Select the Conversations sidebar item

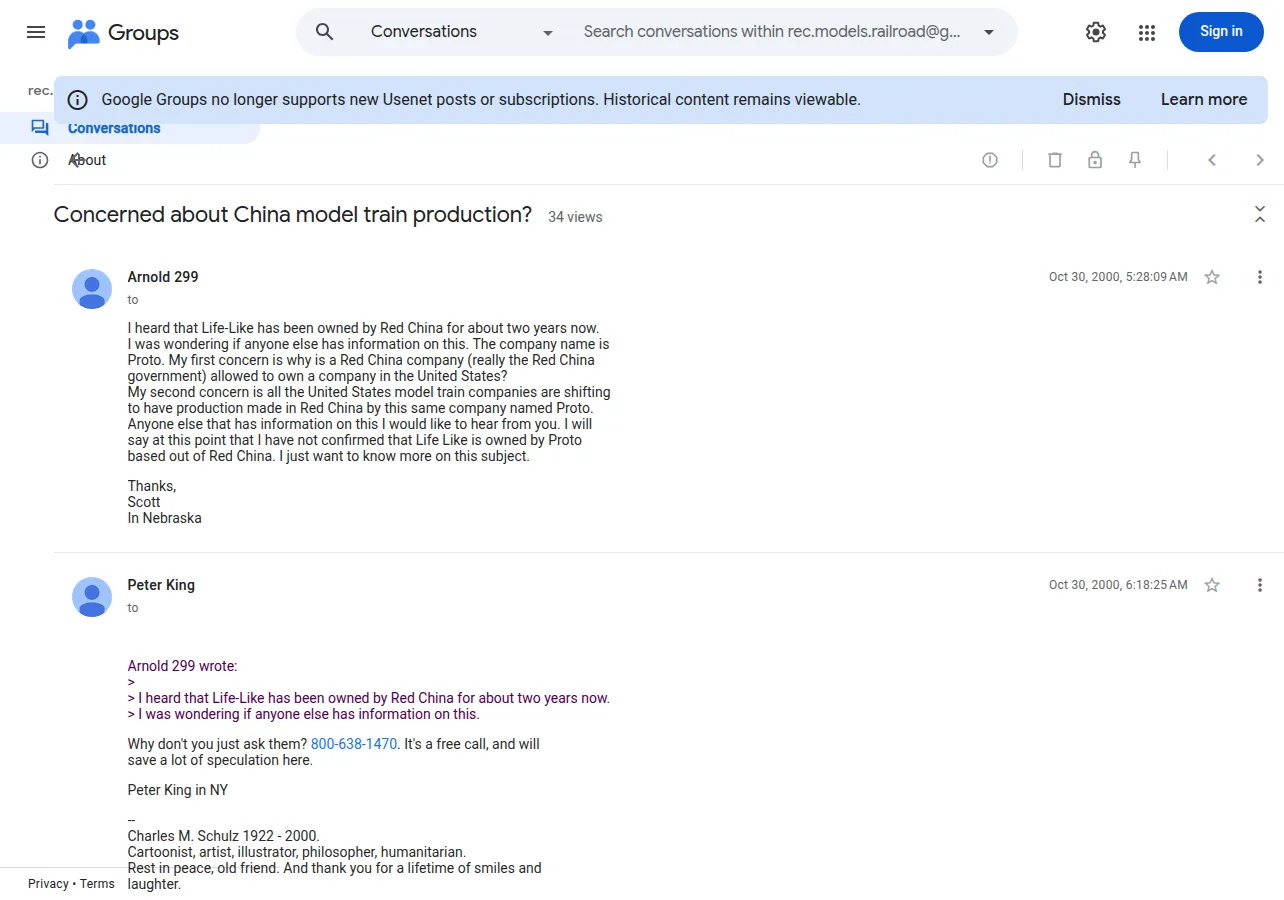(x=130, y=128)
